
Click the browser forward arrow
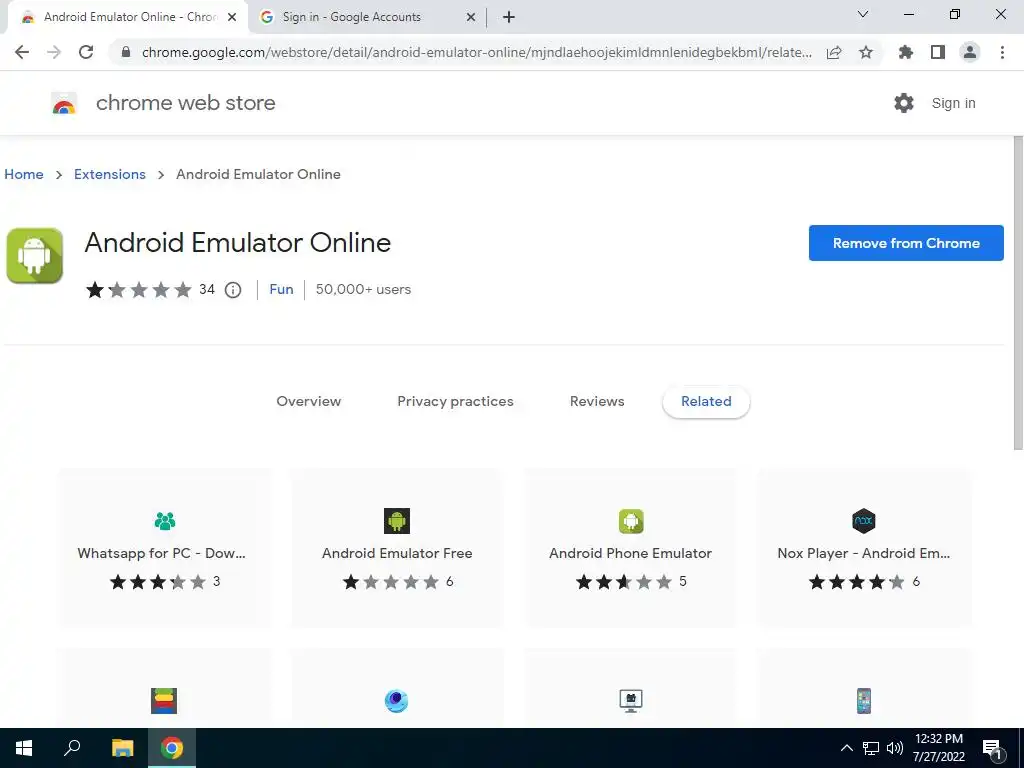(54, 52)
